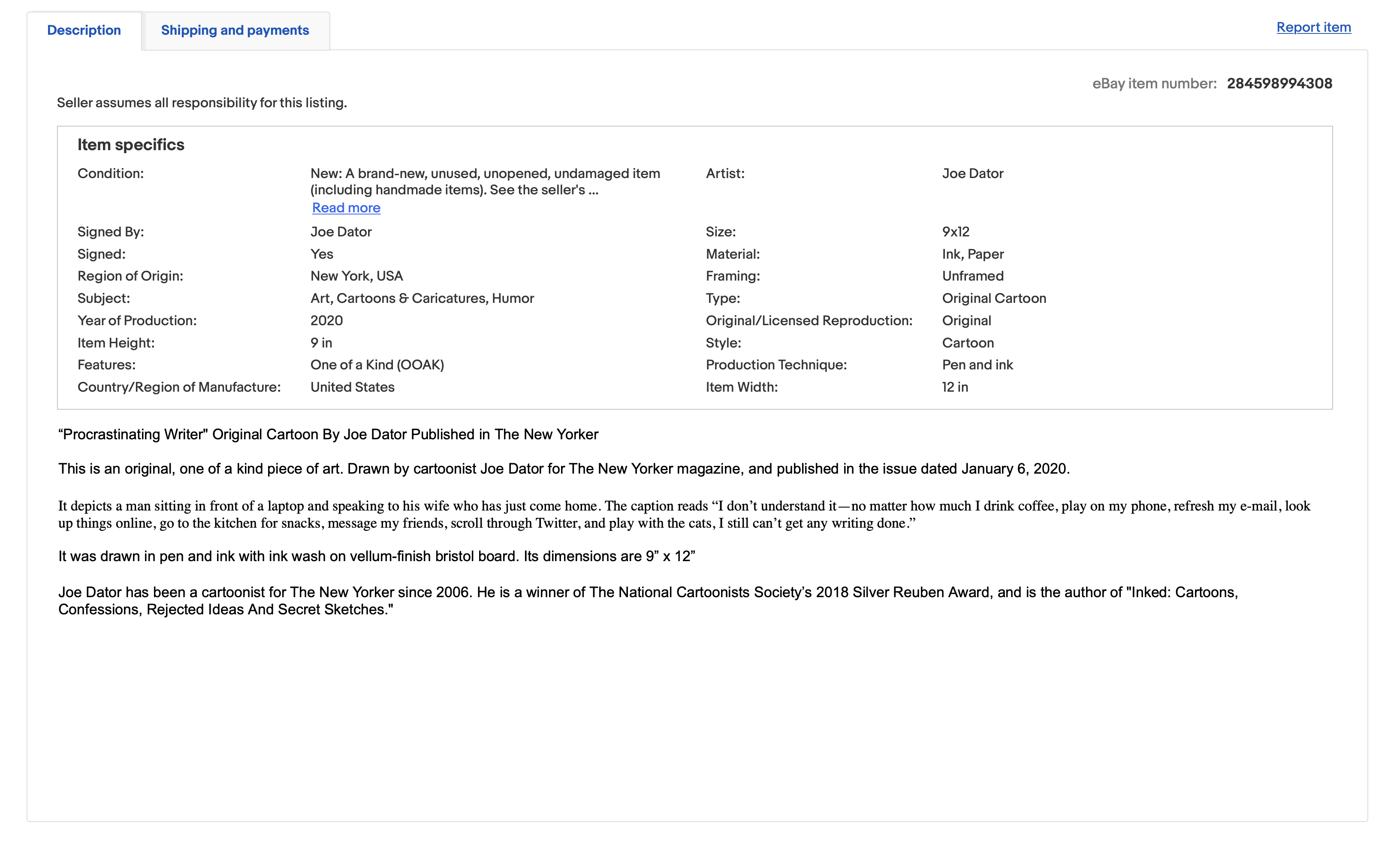
Task: Click the Material value Ink, Paper
Action: [972, 254]
